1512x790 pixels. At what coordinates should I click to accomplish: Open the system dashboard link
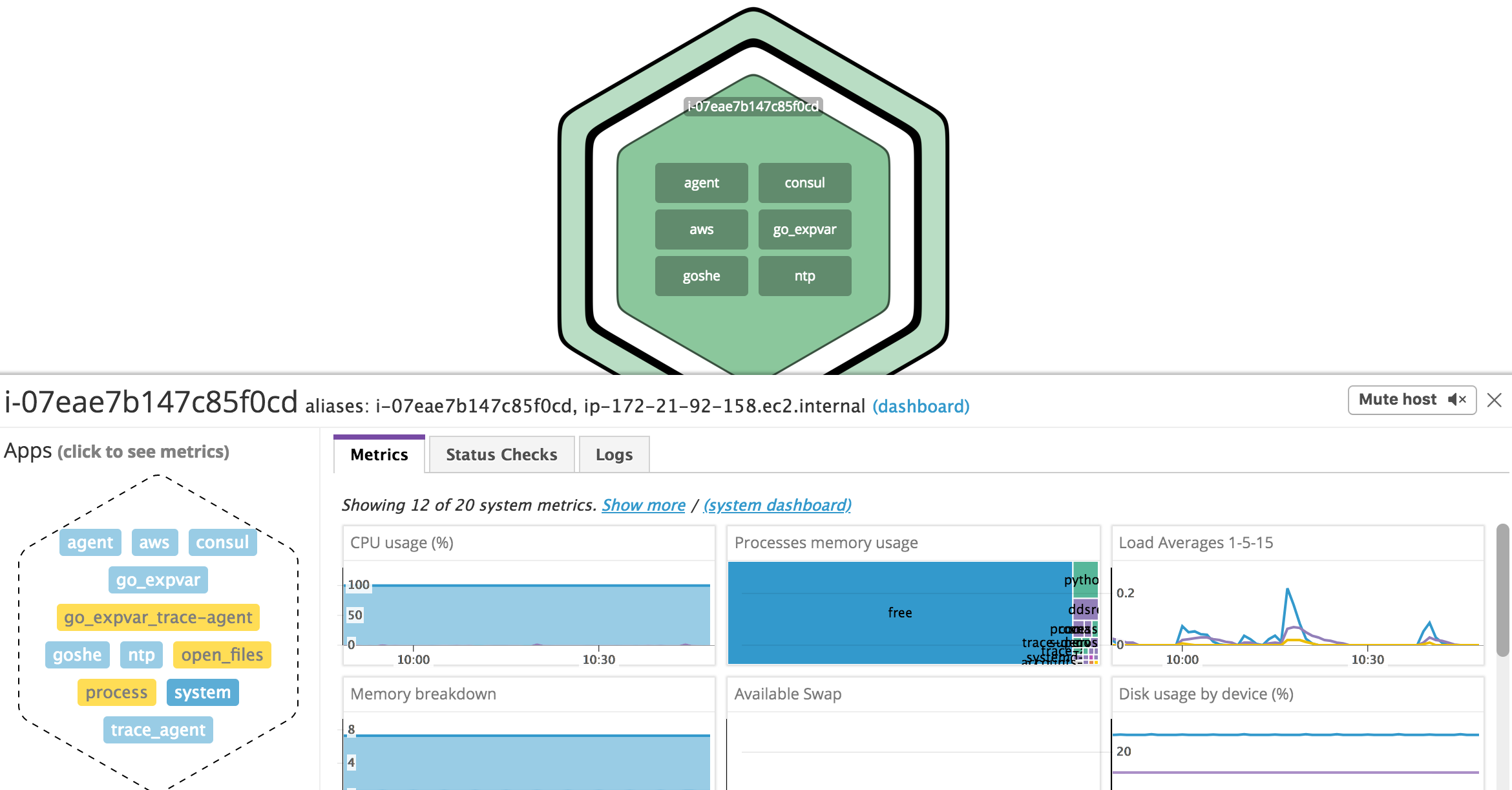coord(777,505)
